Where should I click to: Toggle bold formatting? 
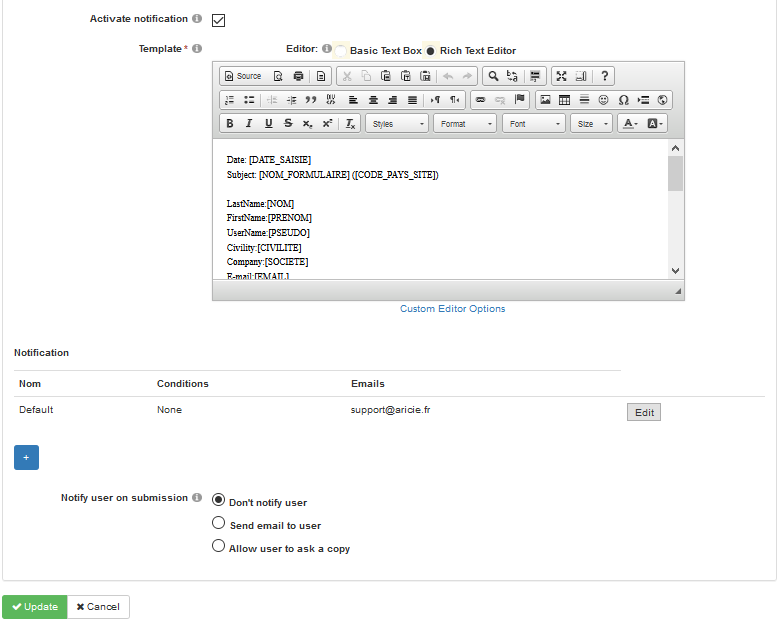tap(229, 124)
